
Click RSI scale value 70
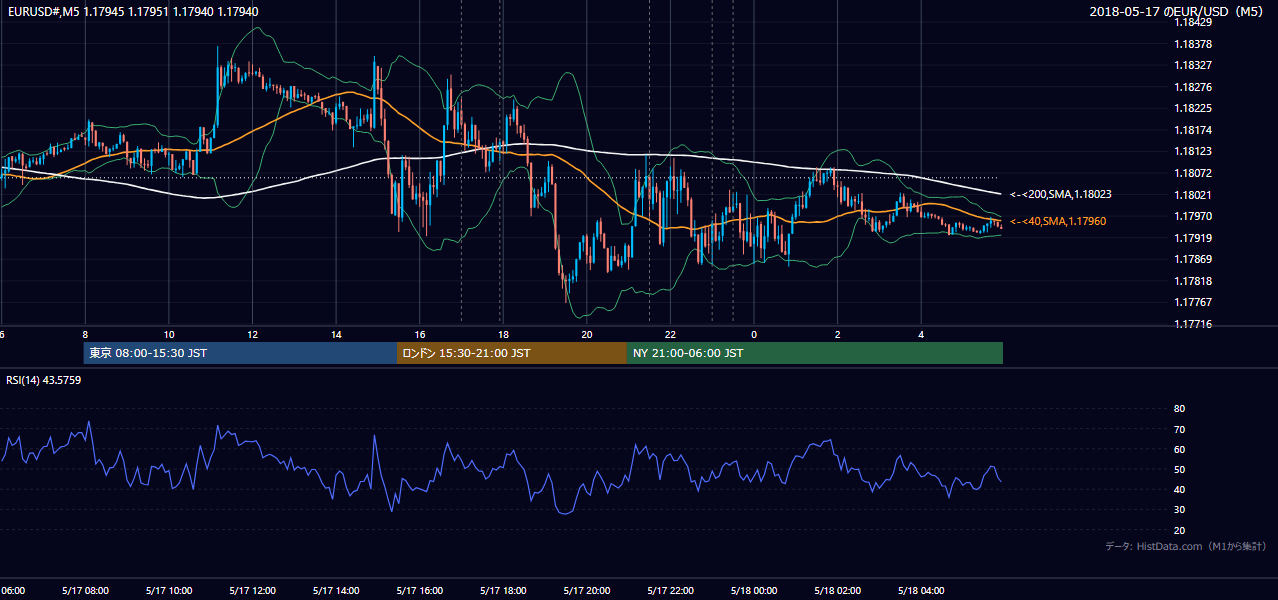tap(1179, 429)
